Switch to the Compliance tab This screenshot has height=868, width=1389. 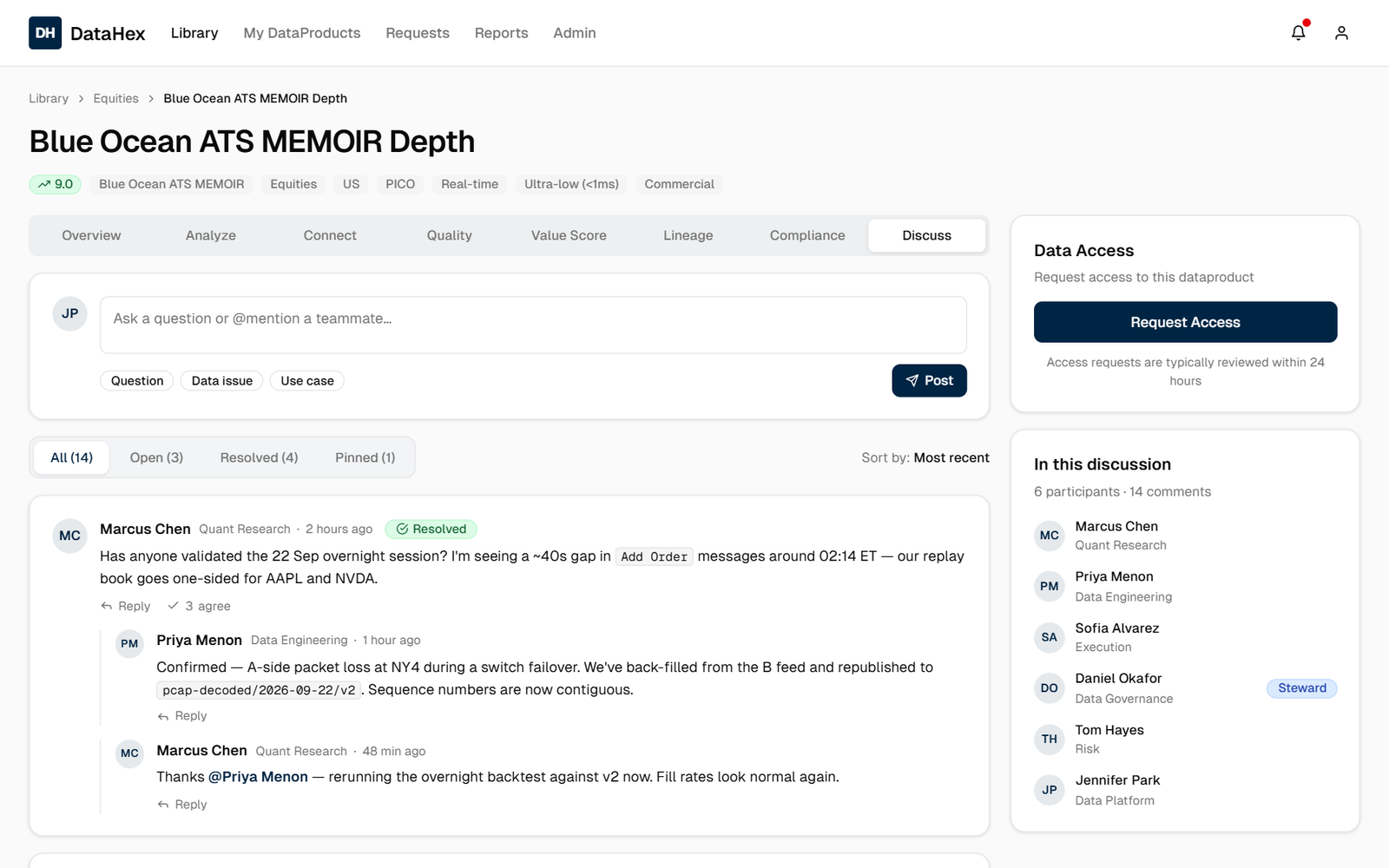(x=807, y=235)
